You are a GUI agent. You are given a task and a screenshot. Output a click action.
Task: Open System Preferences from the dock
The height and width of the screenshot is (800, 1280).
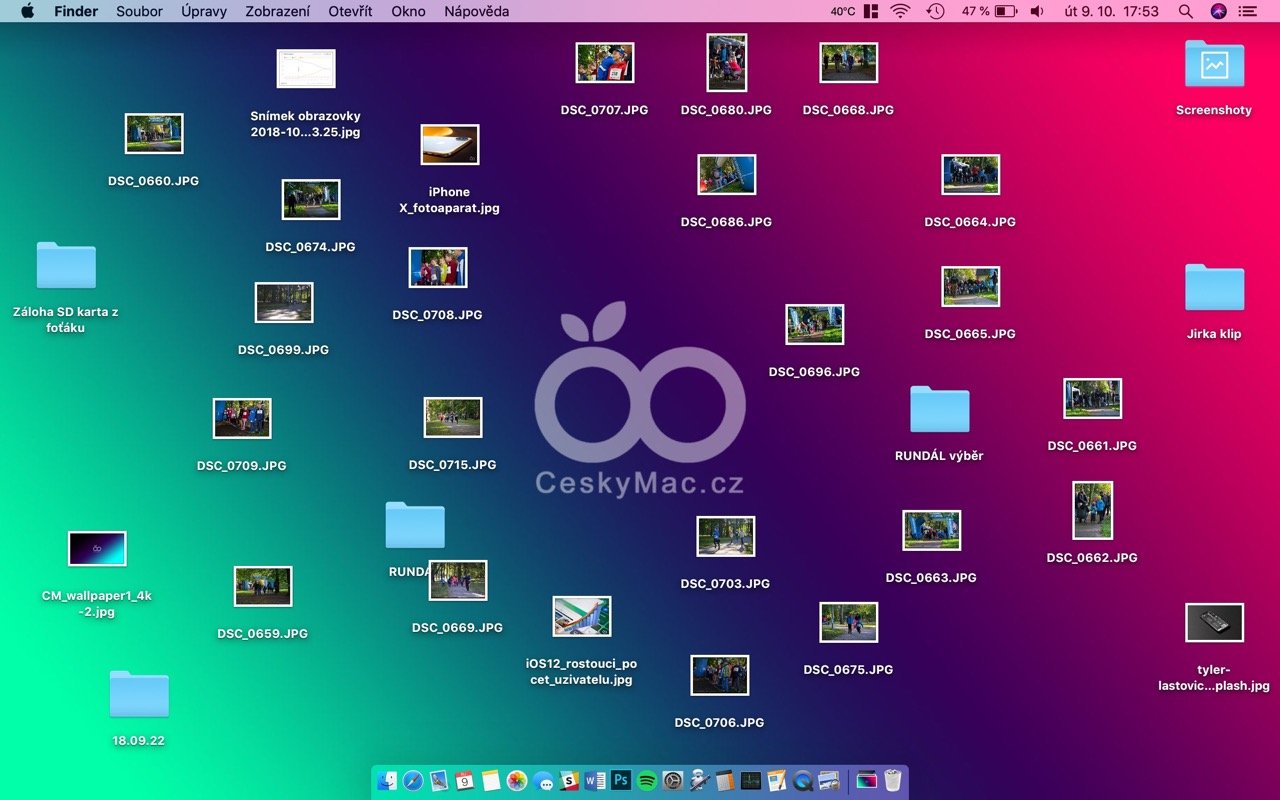coord(673,781)
